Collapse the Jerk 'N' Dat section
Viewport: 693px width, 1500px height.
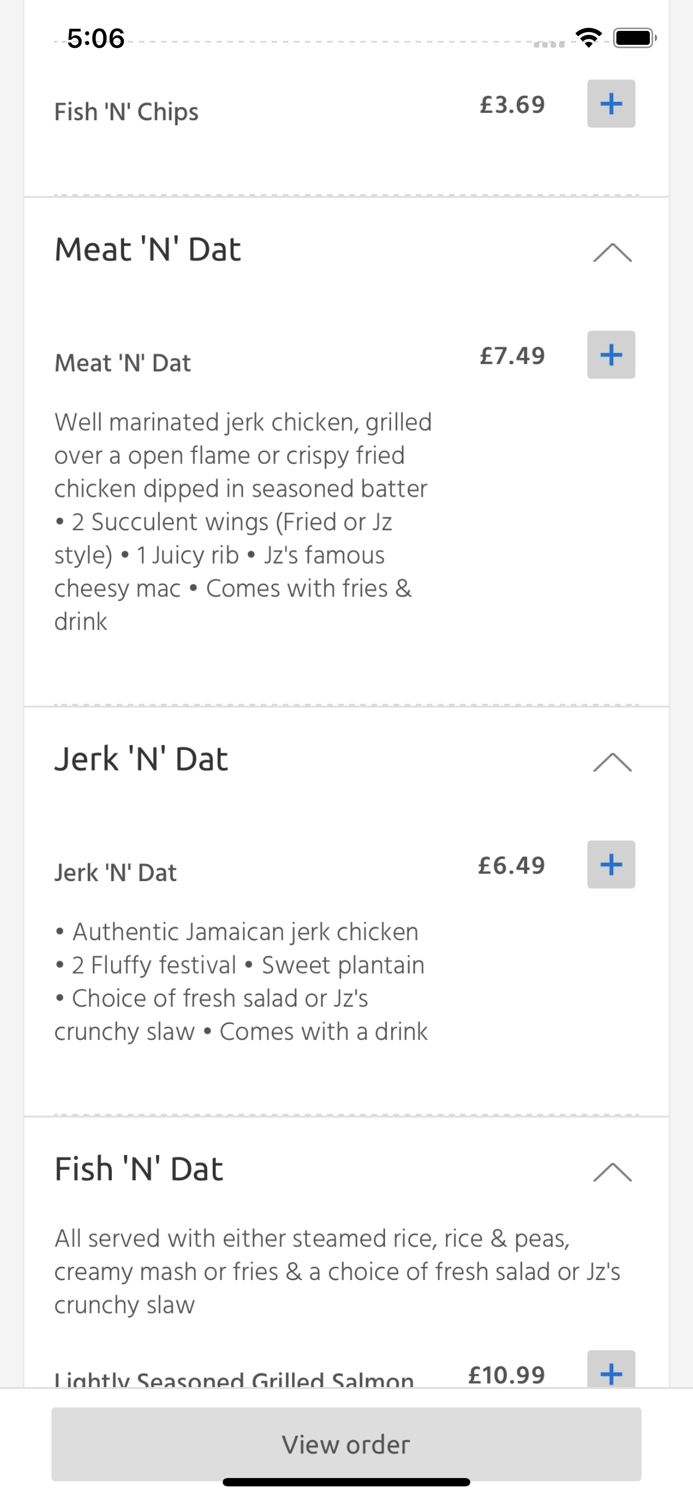(611, 762)
